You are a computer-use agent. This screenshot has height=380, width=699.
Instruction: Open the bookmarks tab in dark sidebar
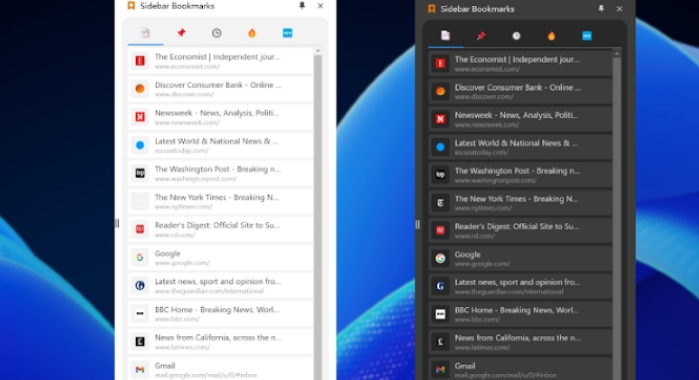(445, 36)
